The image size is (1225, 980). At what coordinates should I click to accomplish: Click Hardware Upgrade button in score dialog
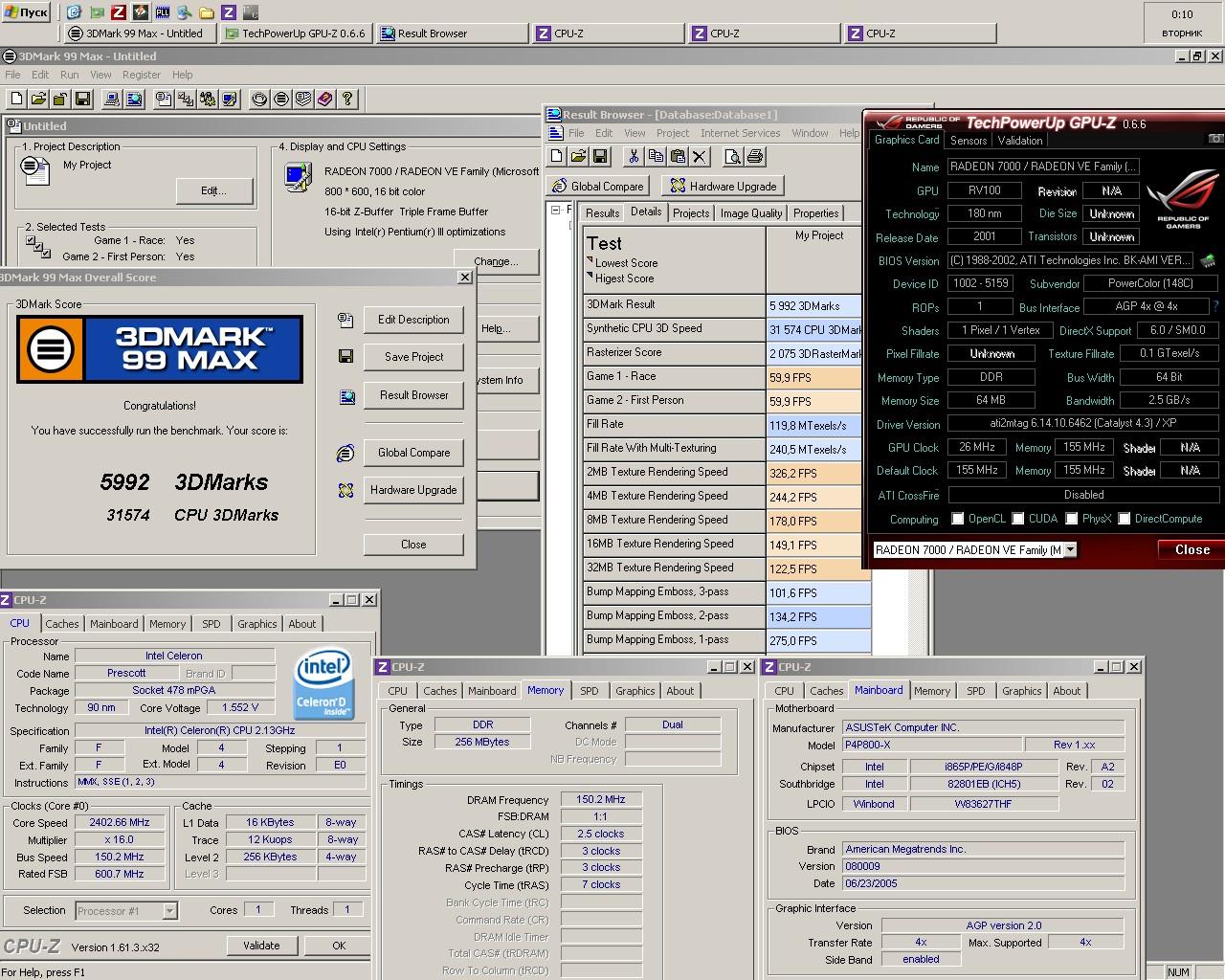pyautogui.click(x=413, y=490)
